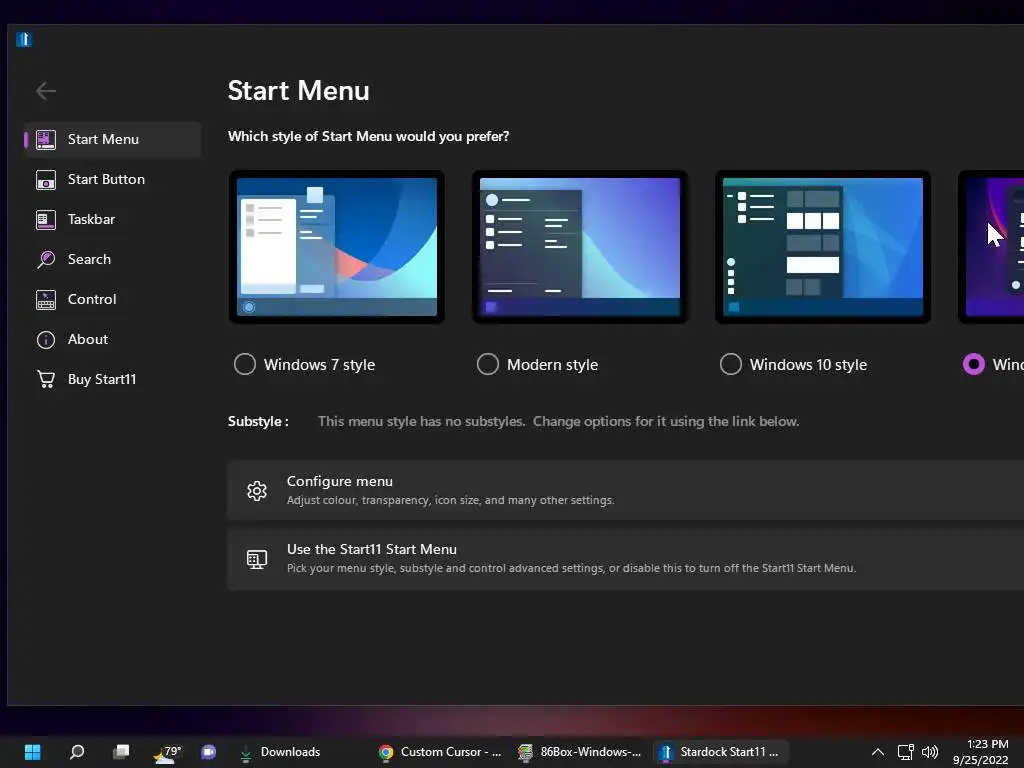Click the Search magnifier sidebar icon
Image resolution: width=1024 pixels, height=768 pixels.
pos(46,259)
